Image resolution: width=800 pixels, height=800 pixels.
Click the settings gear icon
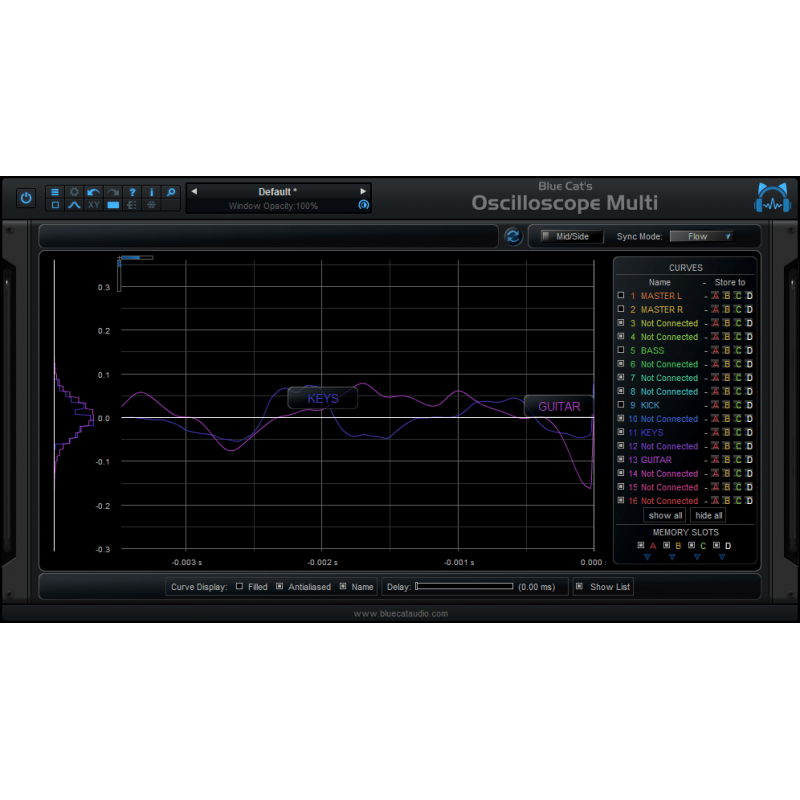coord(74,192)
